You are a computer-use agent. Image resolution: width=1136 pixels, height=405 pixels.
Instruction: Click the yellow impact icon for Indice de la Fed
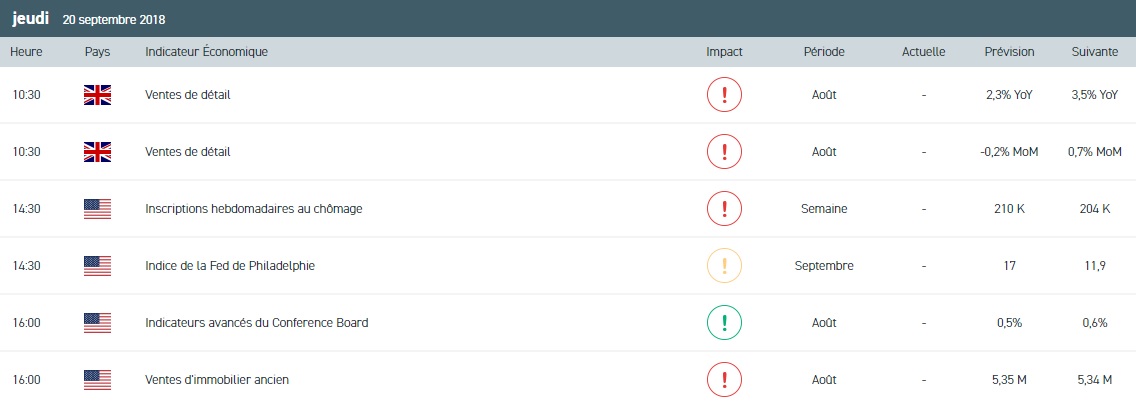(724, 266)
